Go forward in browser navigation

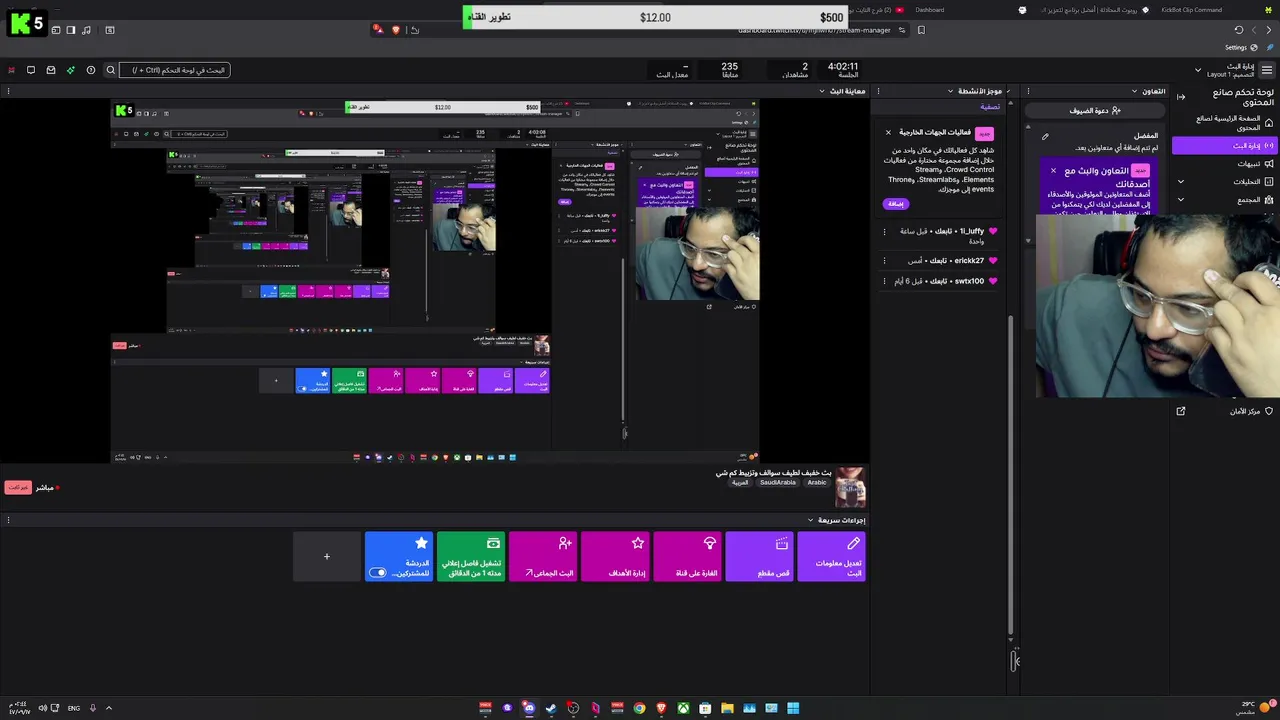tap(1256, 30)
